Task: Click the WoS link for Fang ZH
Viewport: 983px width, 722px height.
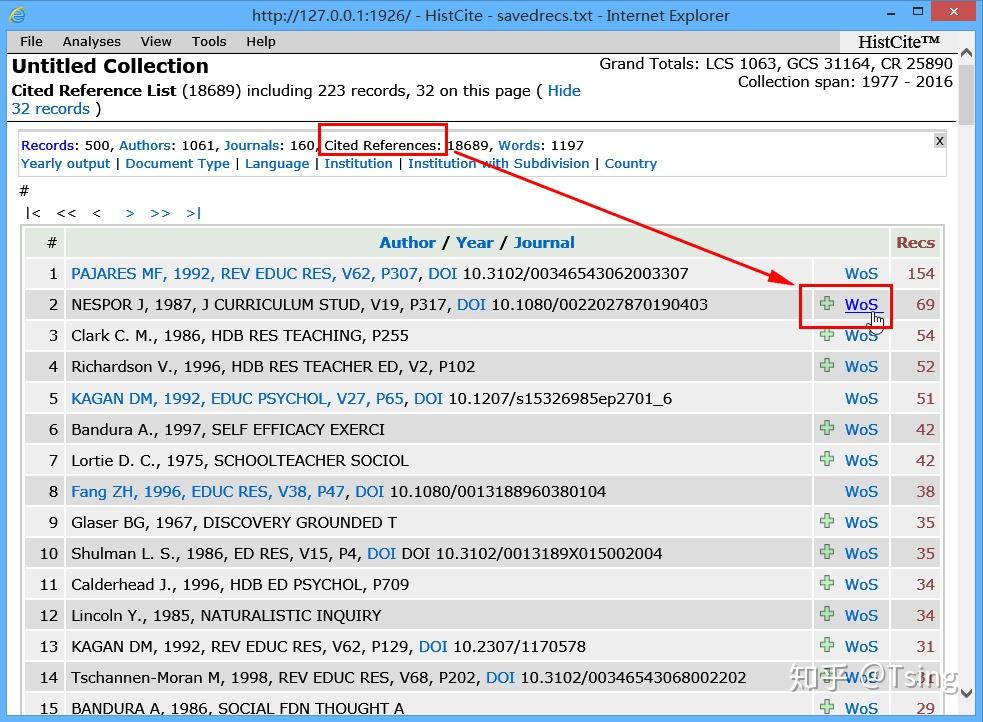Action: (861, 491)
